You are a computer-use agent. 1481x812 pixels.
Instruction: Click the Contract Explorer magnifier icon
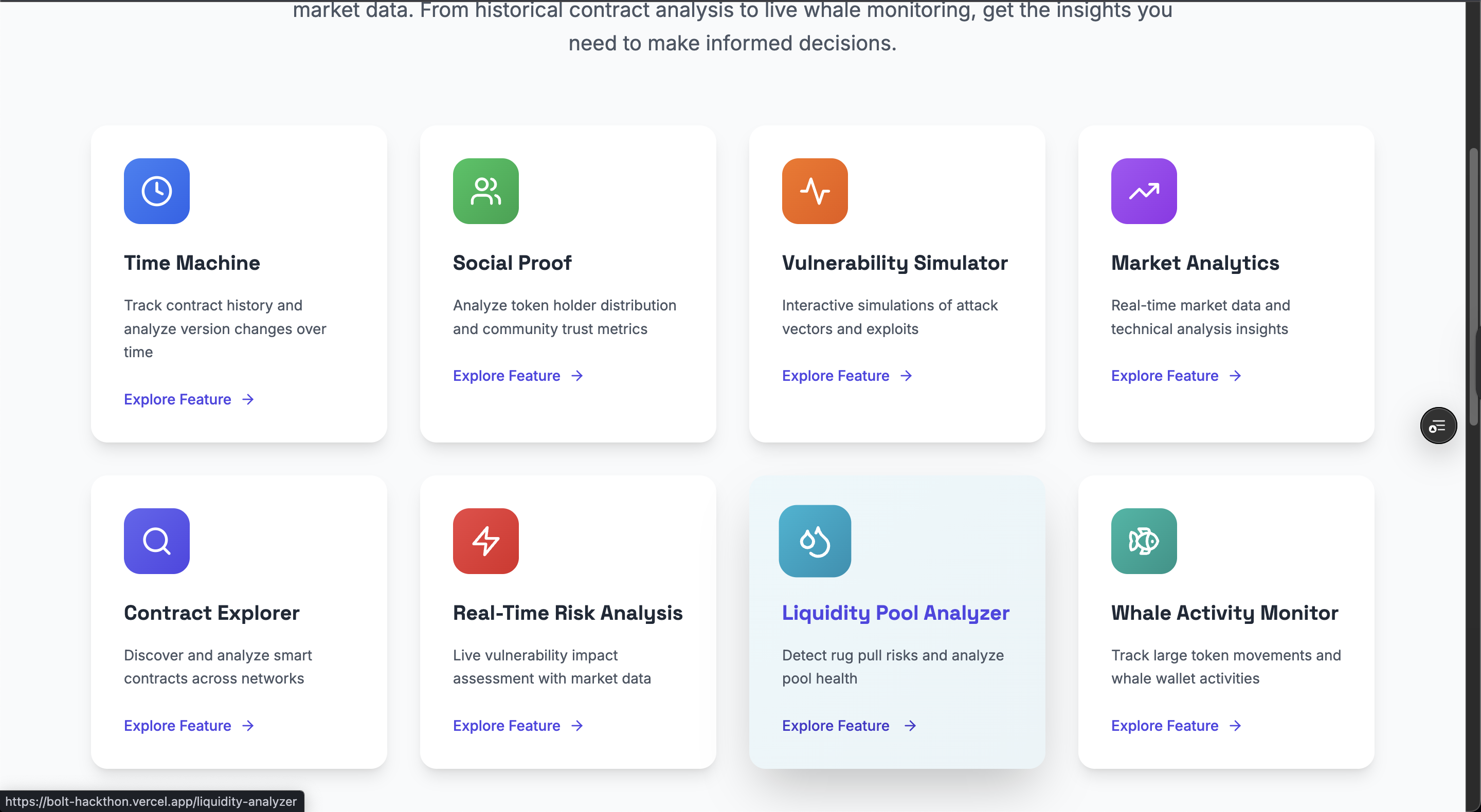[x=156, y=540]
